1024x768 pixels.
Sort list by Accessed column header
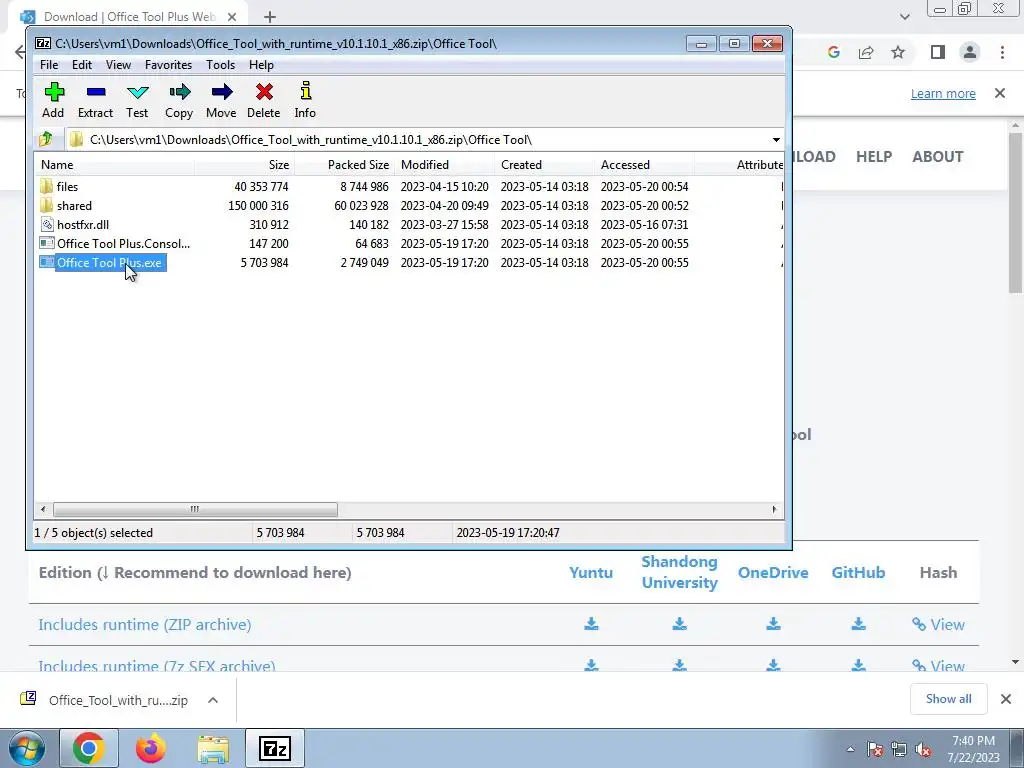[x=644, y=165]
